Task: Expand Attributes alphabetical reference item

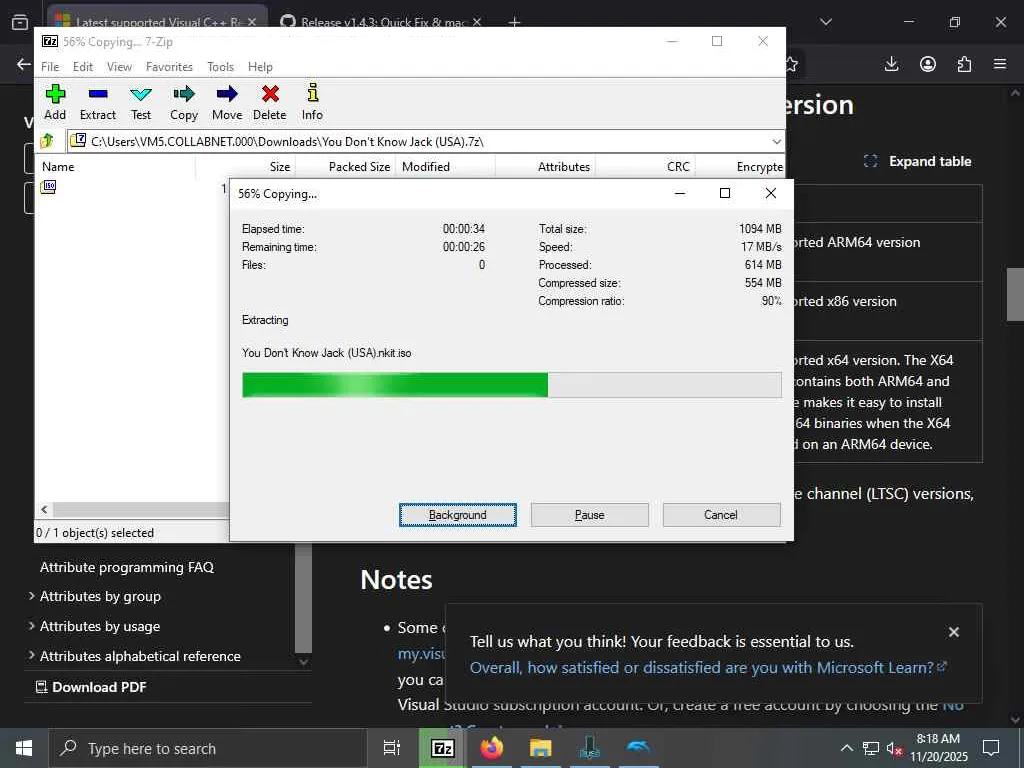Action: click(31, 655)
